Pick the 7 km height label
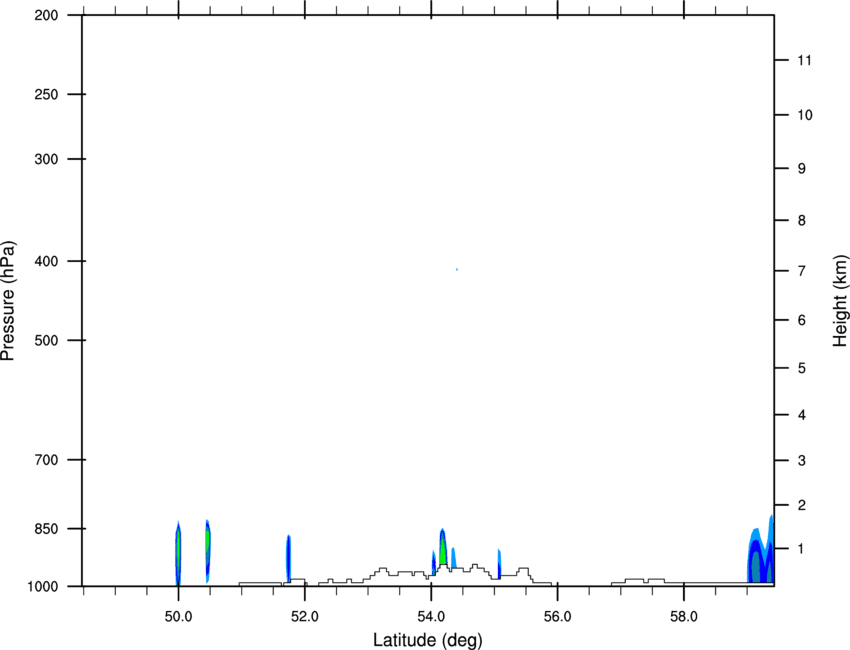 [x=802, y=271]
